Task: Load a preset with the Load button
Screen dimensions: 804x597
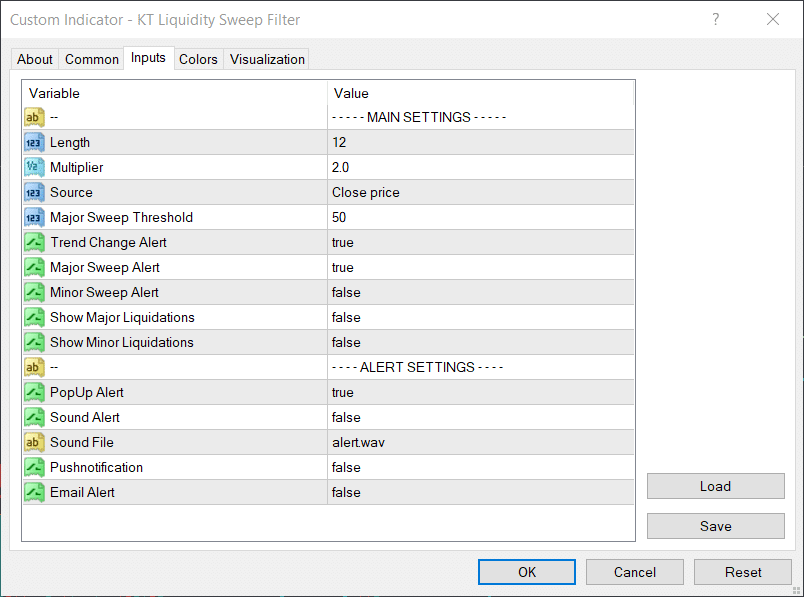Action: [716, 486]
